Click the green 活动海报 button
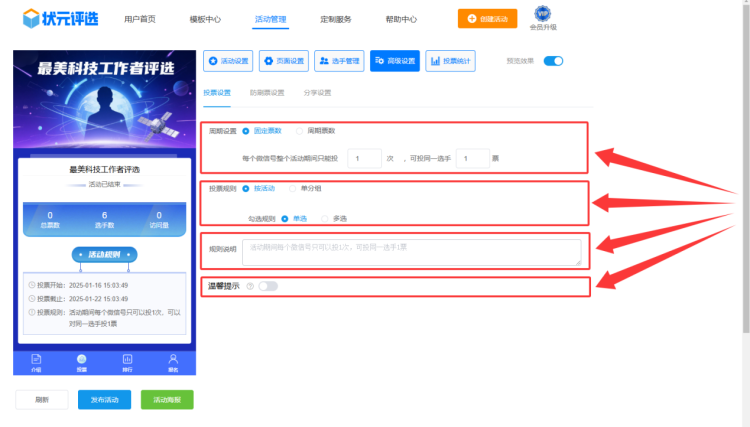The height and width of the screenshot is (427, 750). pos(167,400)
